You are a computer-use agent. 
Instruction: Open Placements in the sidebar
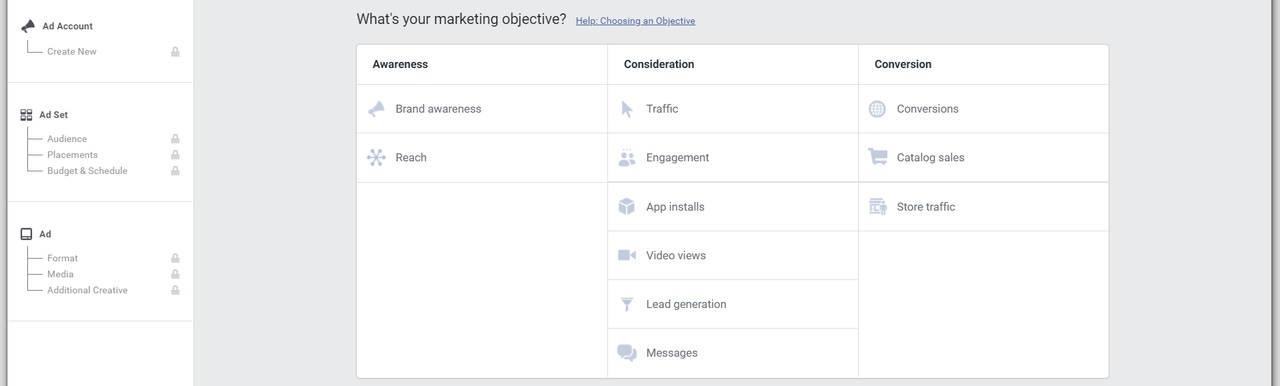coord(72,155)
